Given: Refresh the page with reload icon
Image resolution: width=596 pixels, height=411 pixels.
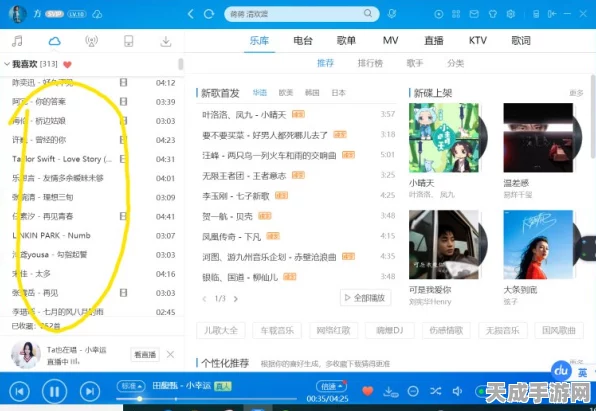Looking at the screenshot, I should pos(209,14).
